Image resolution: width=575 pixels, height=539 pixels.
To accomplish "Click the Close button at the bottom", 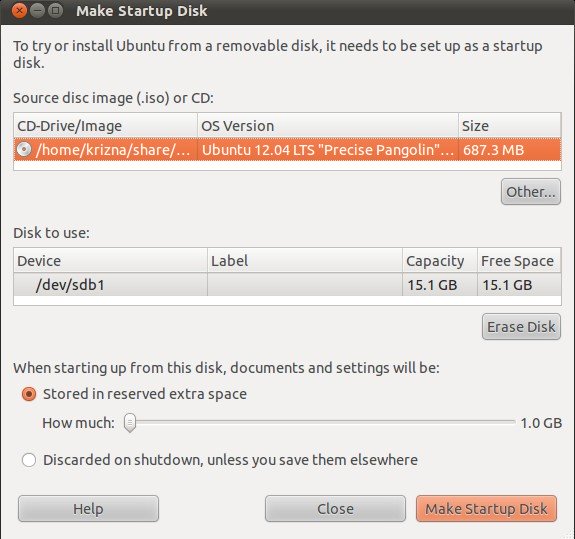I will (335, 509).
